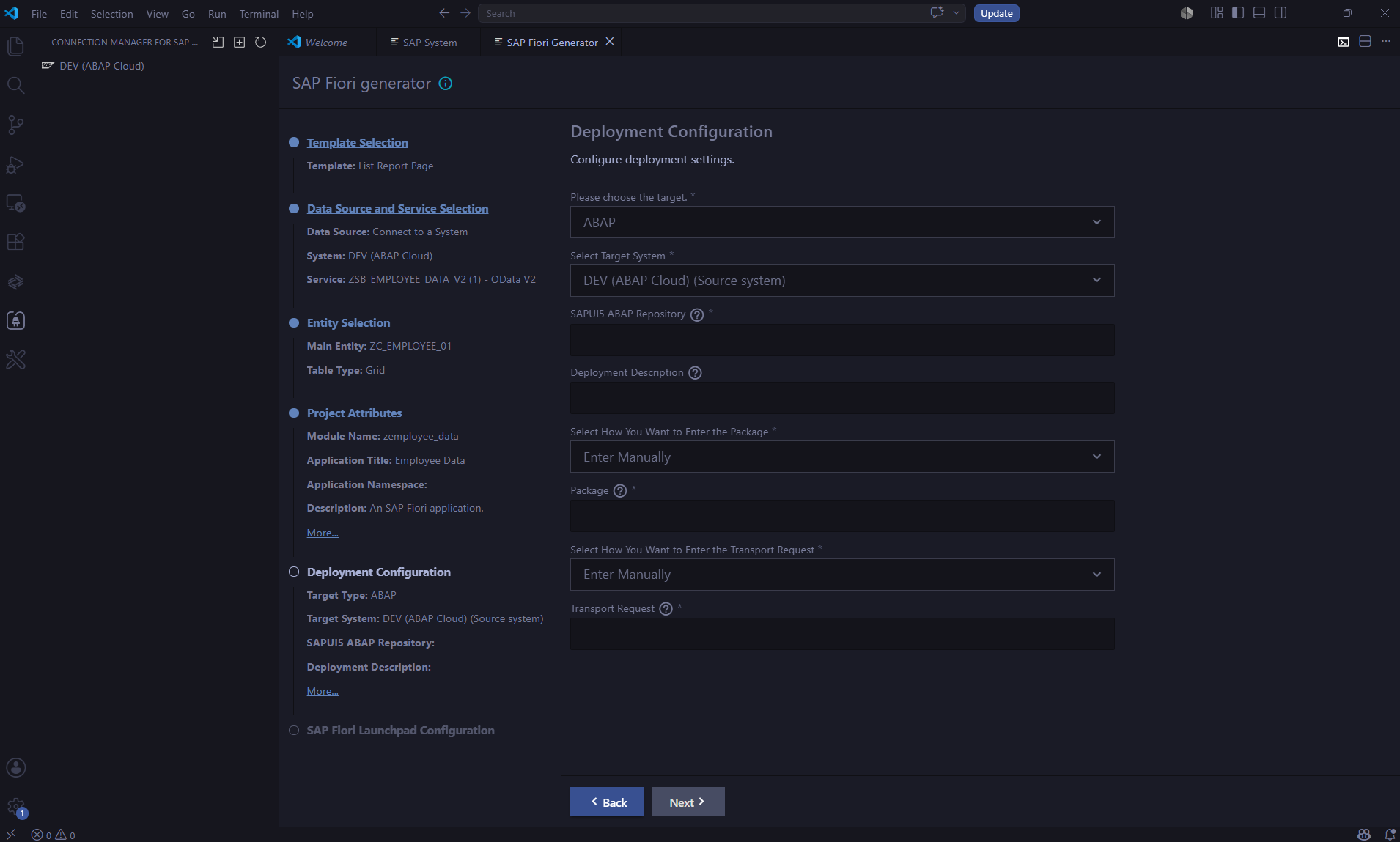Click the errors and warnings status item

[53, 835]
